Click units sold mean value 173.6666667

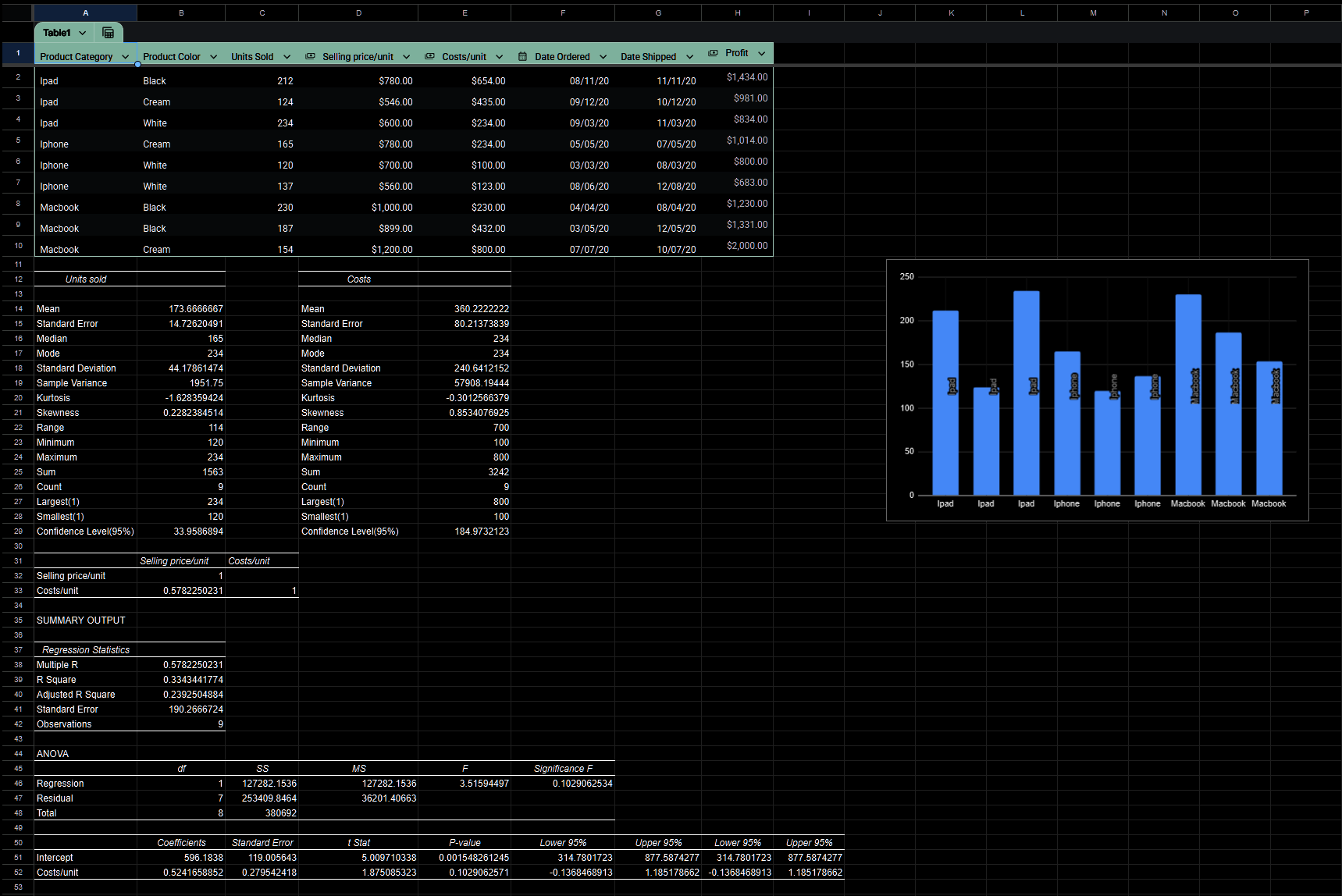(x=196, y=309)
